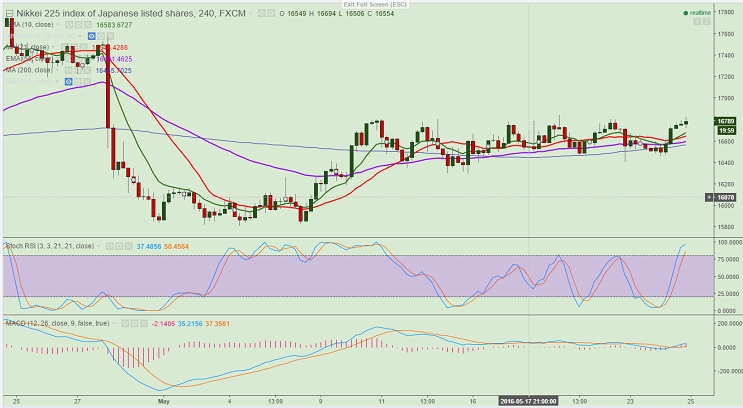
Task: Show the hidden Ichimoku indicator via blue eye
Action: [x=91, y=36]
